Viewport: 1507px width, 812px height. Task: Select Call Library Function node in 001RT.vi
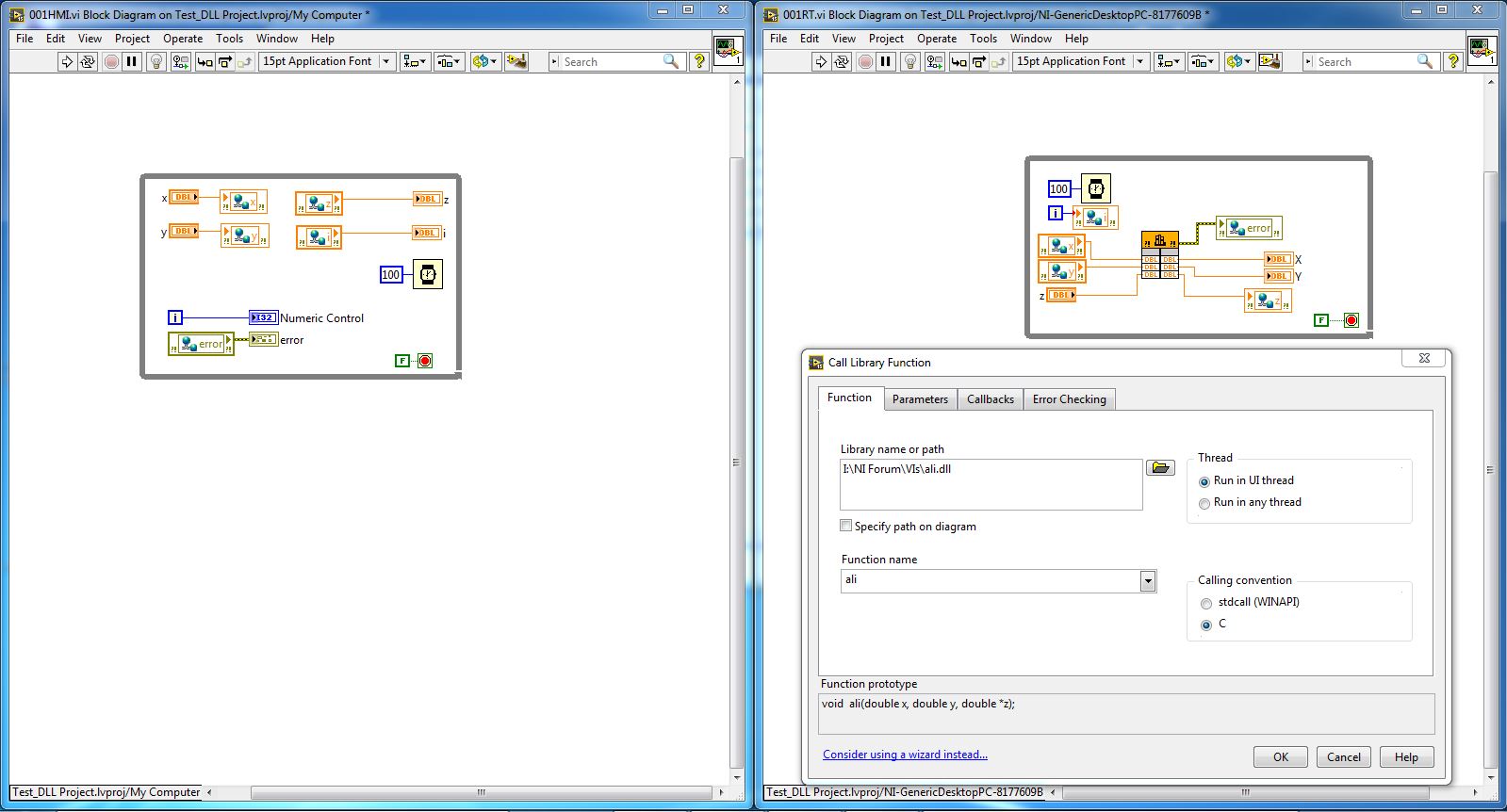(x=1159, y=254)
